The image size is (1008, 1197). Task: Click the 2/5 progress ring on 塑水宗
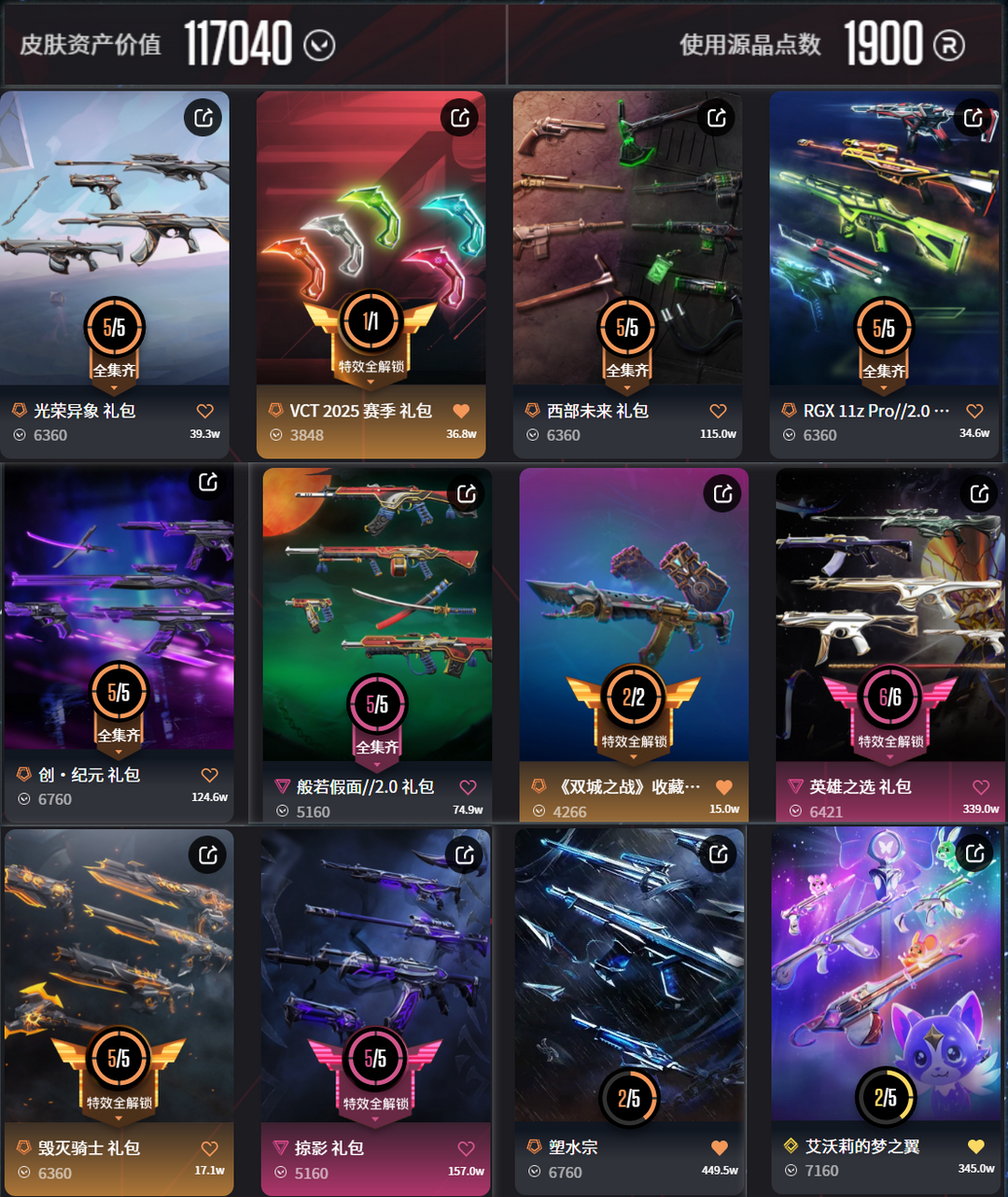[x=629, y=1099]
